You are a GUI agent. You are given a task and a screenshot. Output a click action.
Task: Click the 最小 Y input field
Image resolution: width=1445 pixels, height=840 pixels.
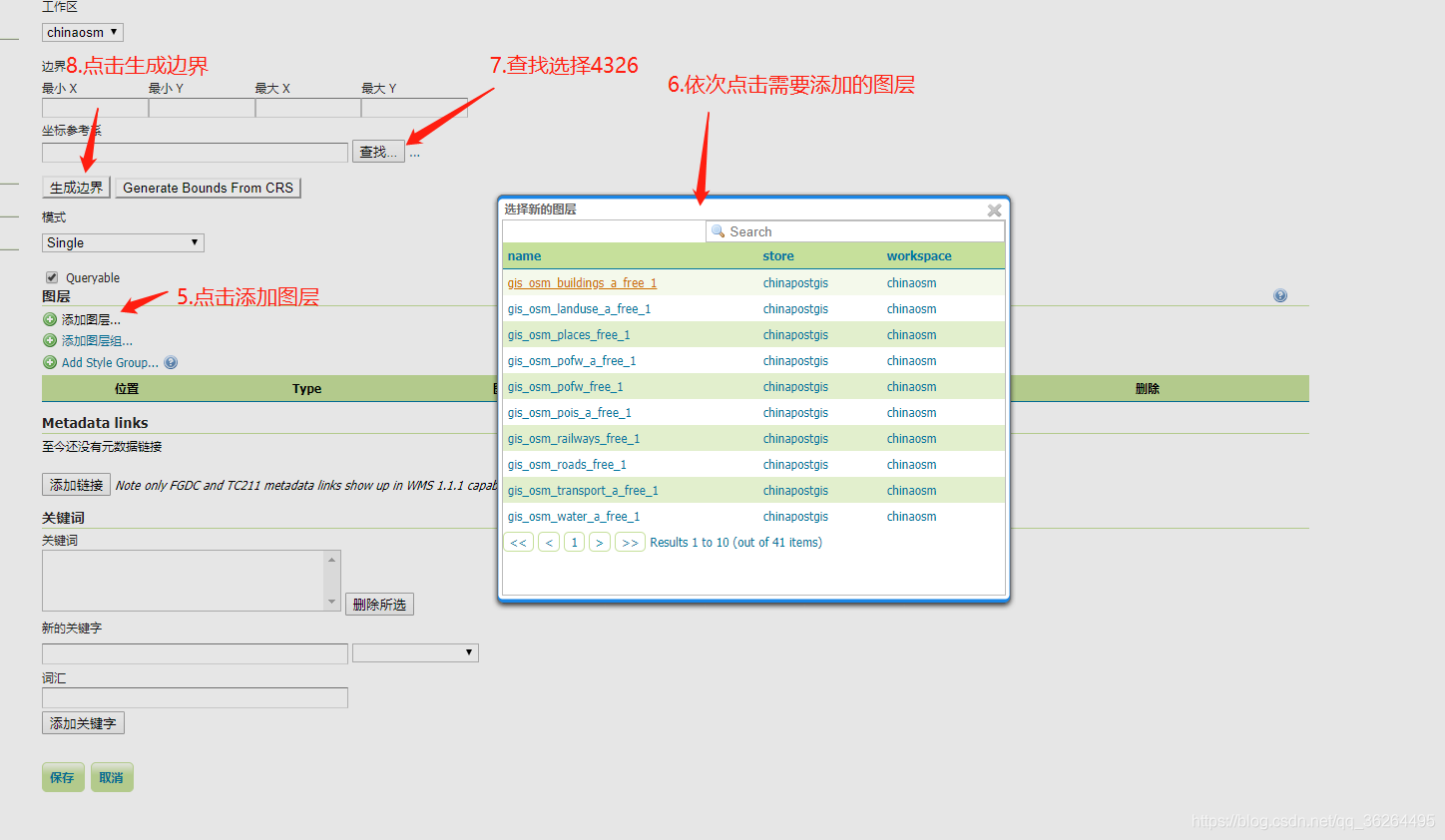click(x=202, y=108)
